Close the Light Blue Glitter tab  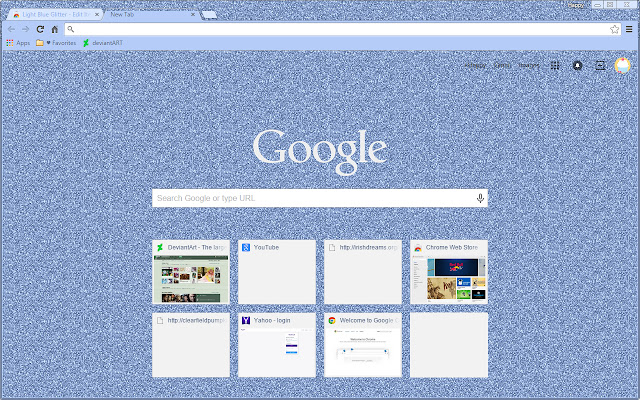tap(97, 14)
